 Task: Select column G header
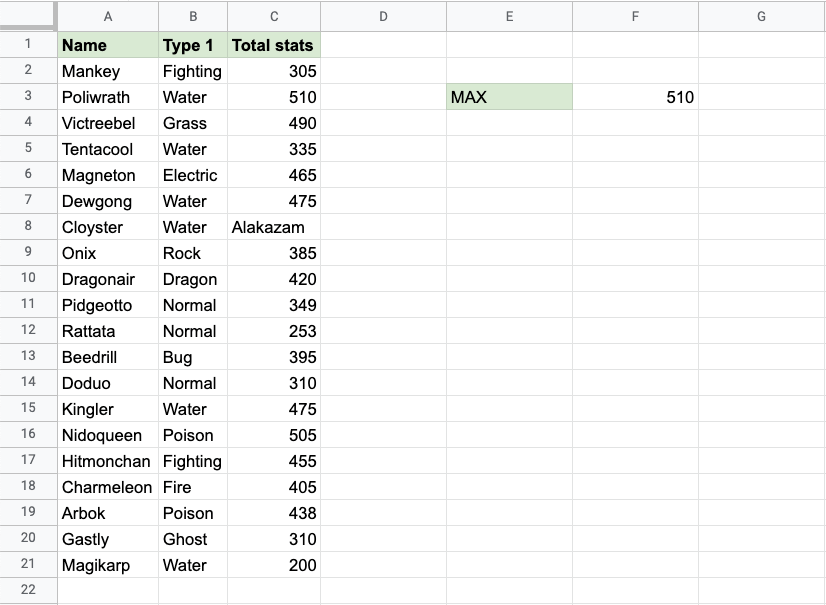[x=761, y=16]
